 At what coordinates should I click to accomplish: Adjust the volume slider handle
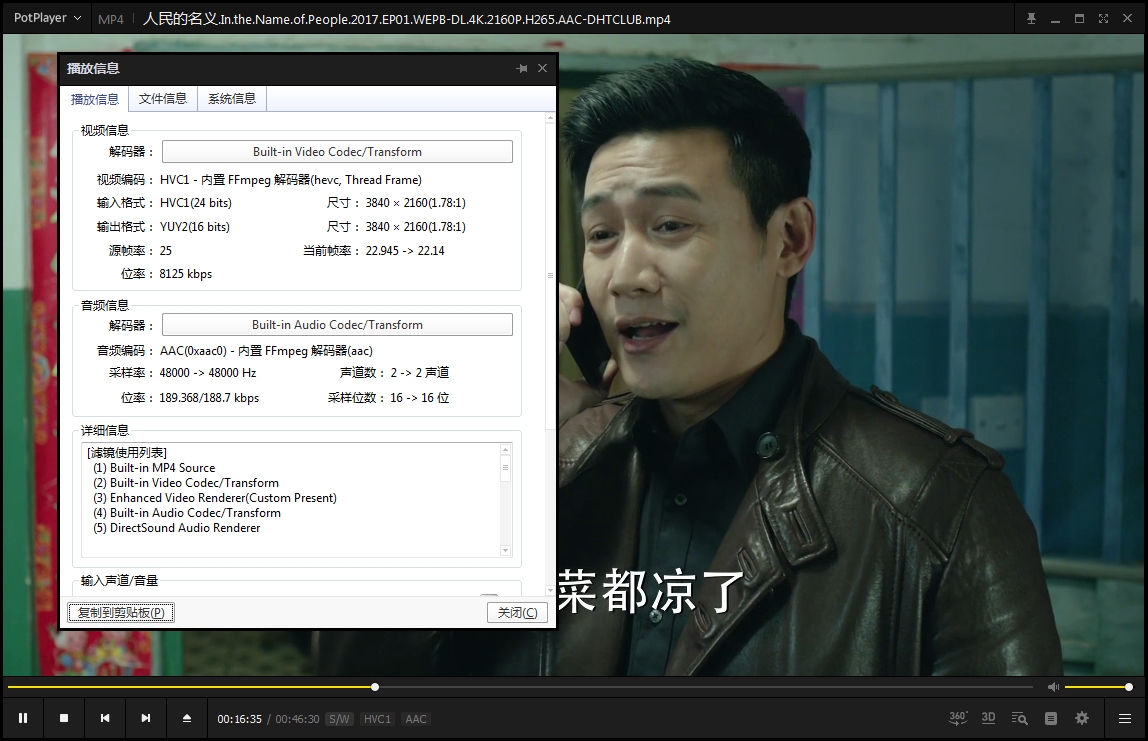point(1129,687)
